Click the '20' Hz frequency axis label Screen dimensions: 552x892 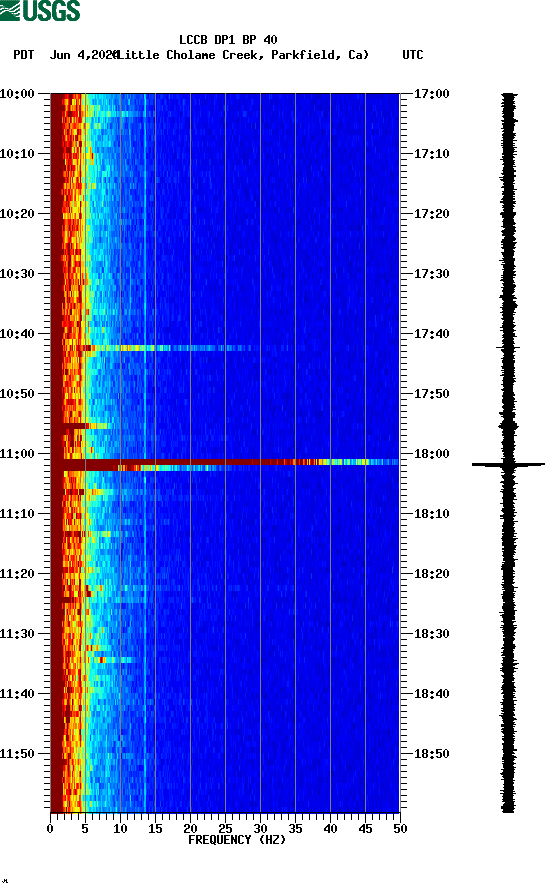(190, 829)
